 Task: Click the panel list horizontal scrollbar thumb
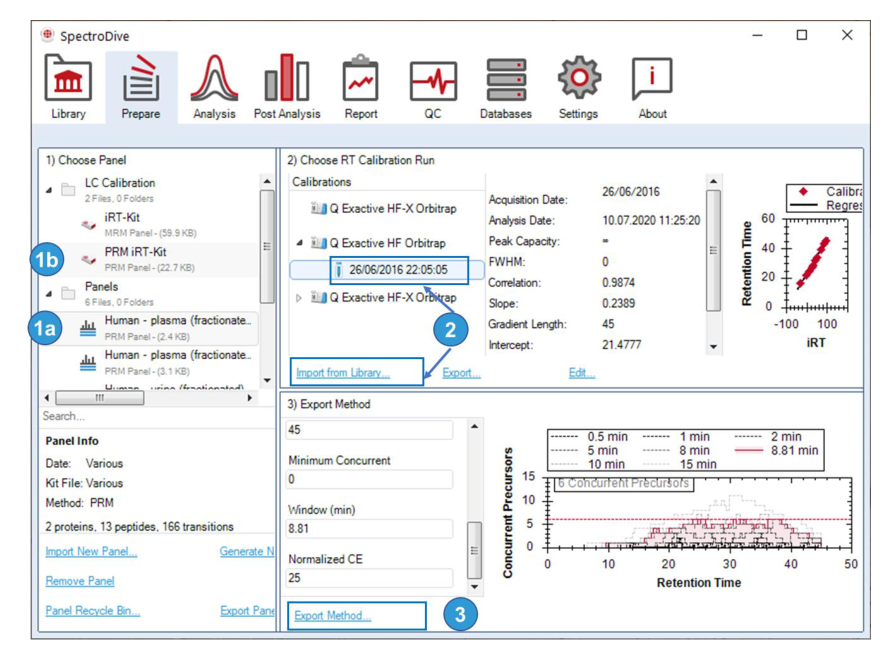point(99,398)
